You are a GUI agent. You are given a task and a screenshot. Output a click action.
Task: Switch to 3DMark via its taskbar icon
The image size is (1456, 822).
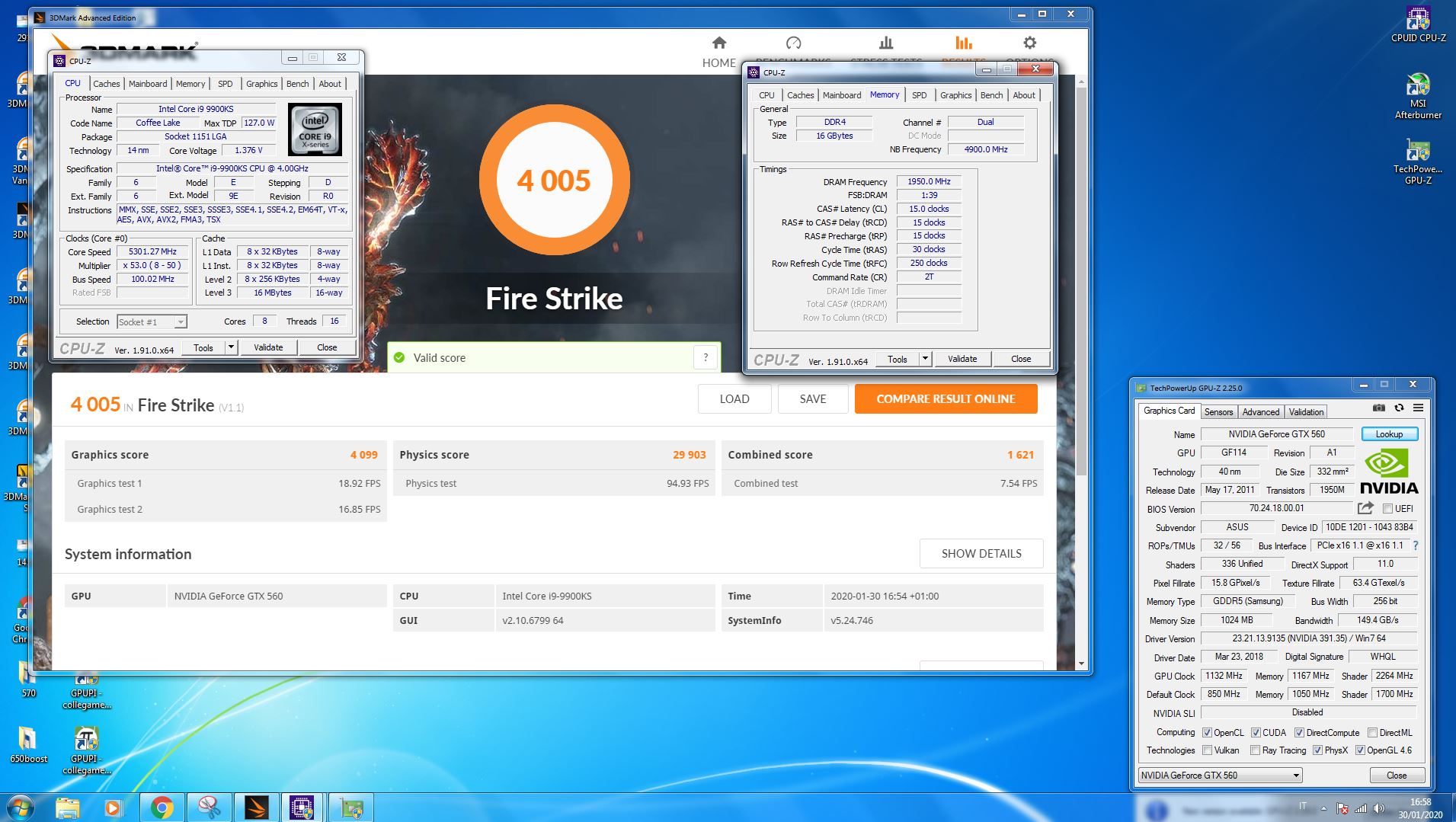coord(256,808)
